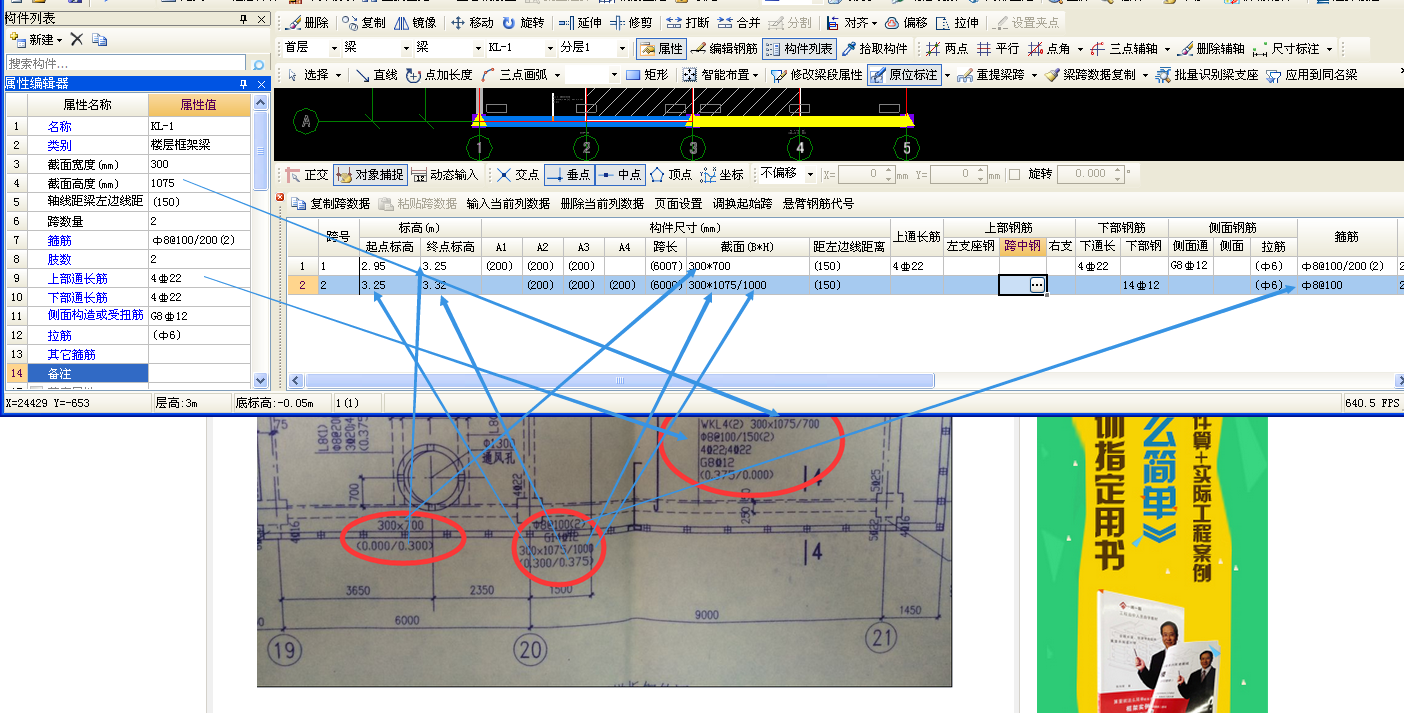Image resolution: width=1404 pixels, height=713 pixels.
Task: Choose the 移动 (move) tool
Action: (471, 22)
